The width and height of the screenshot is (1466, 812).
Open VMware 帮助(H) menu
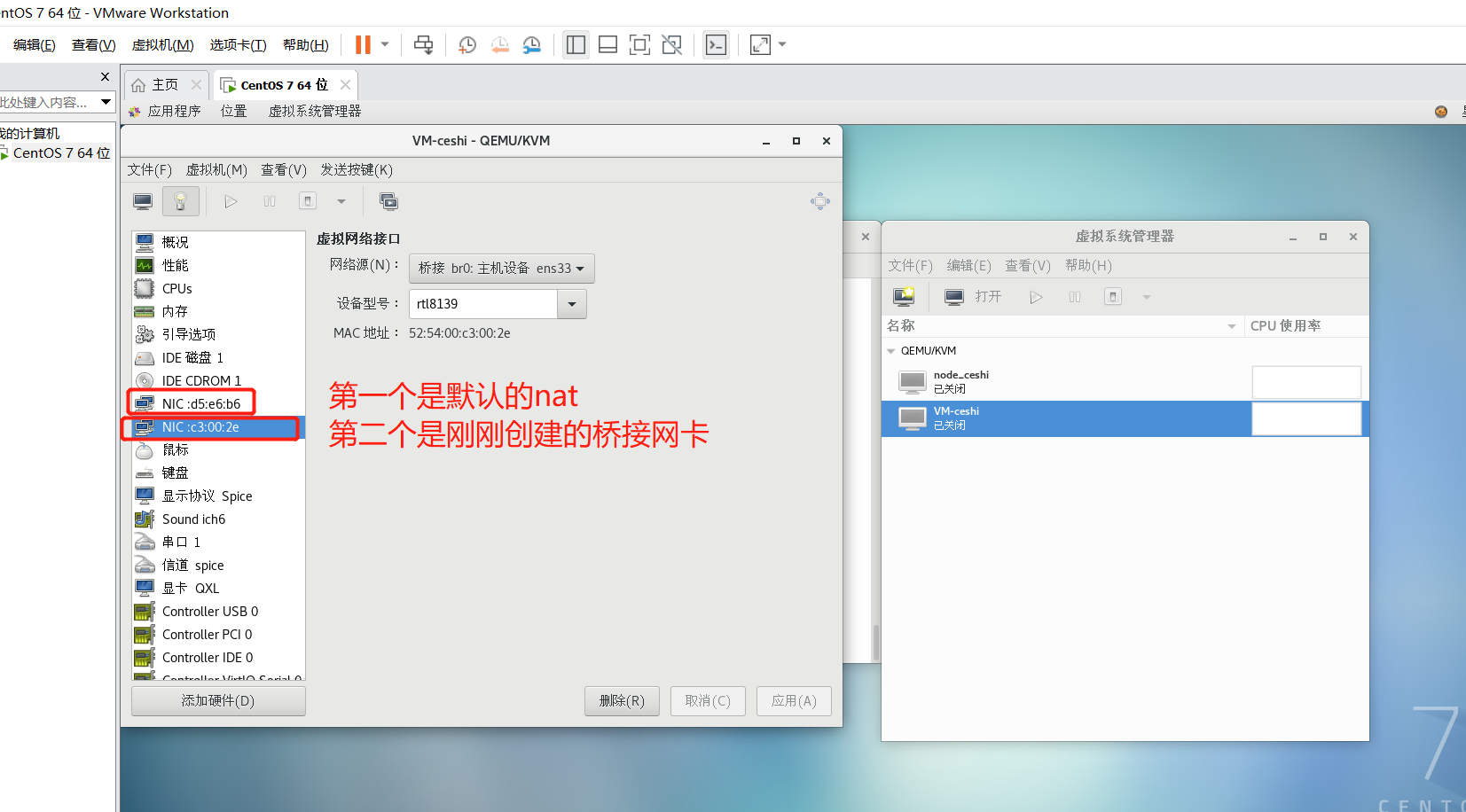coord(305,44)
